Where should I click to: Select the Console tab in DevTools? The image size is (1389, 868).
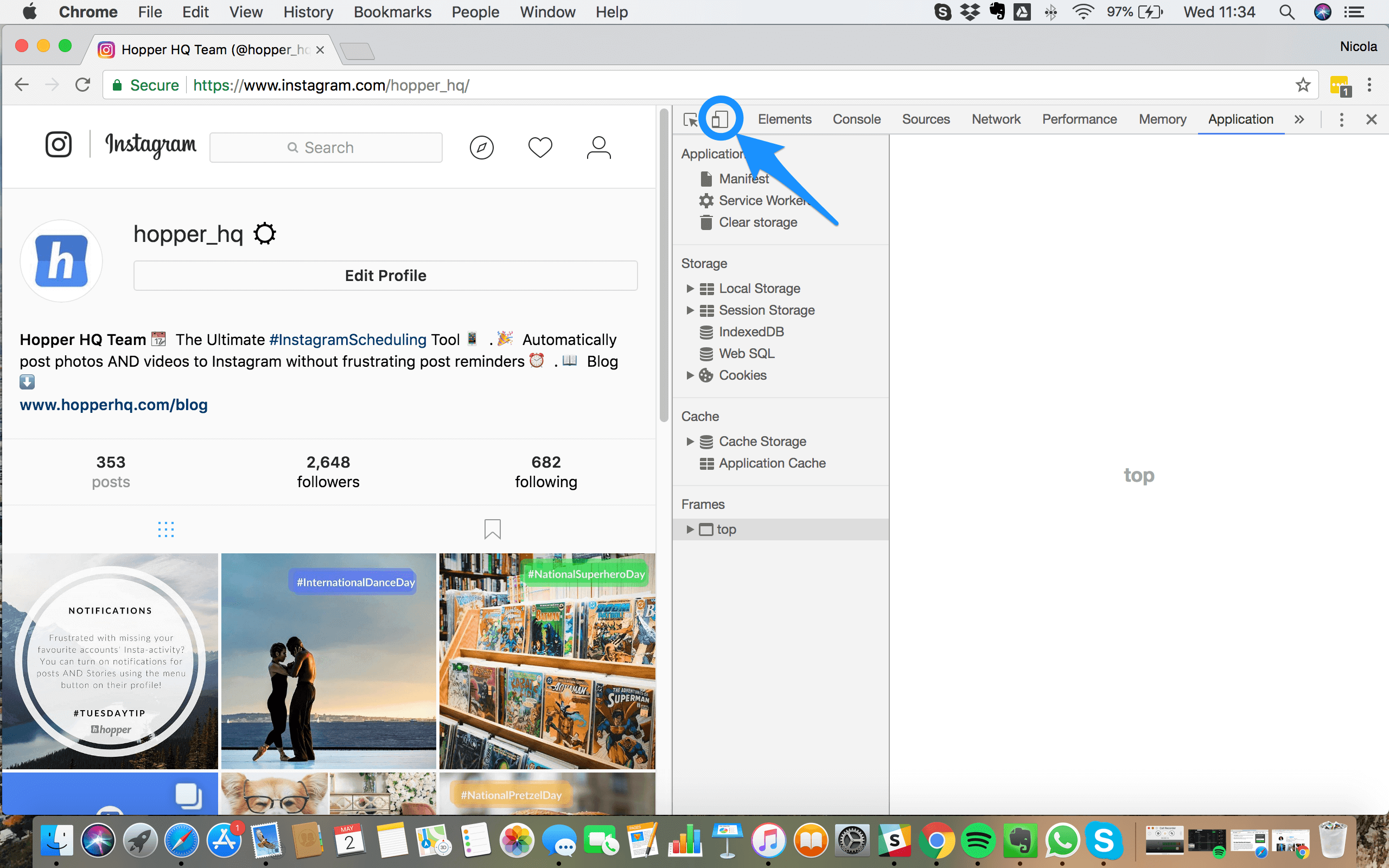(x=858, y=118)
